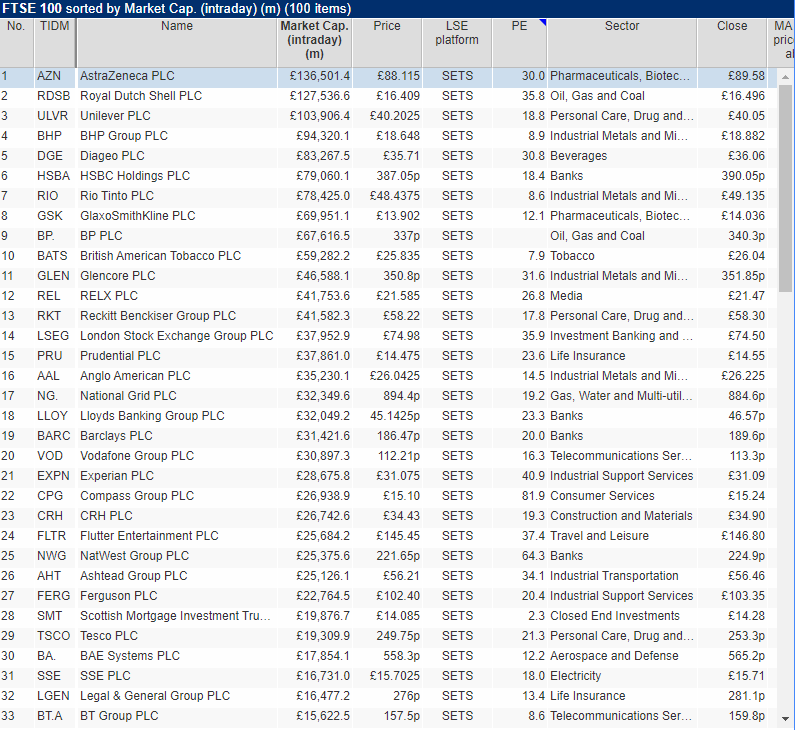
Task: Select Legal & General Group PLC
Action: [x=155, y=696]
